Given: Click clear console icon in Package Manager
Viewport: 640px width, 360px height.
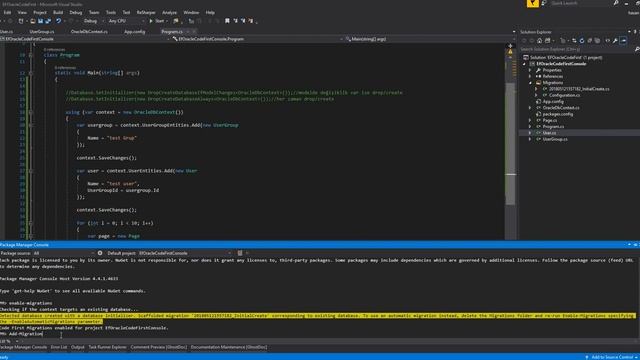Looking at the screenshot, I should (240, 253).
